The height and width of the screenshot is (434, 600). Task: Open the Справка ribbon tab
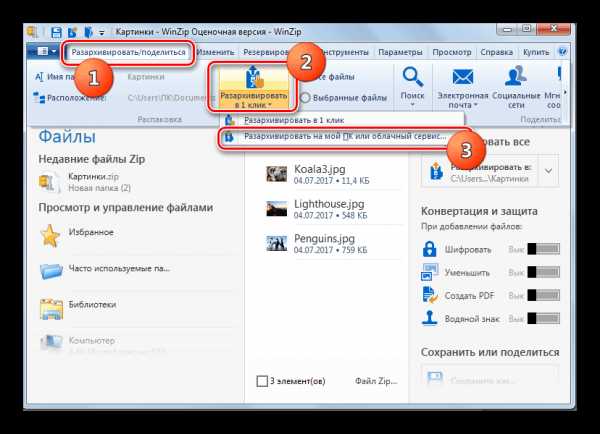coord(497,52)
